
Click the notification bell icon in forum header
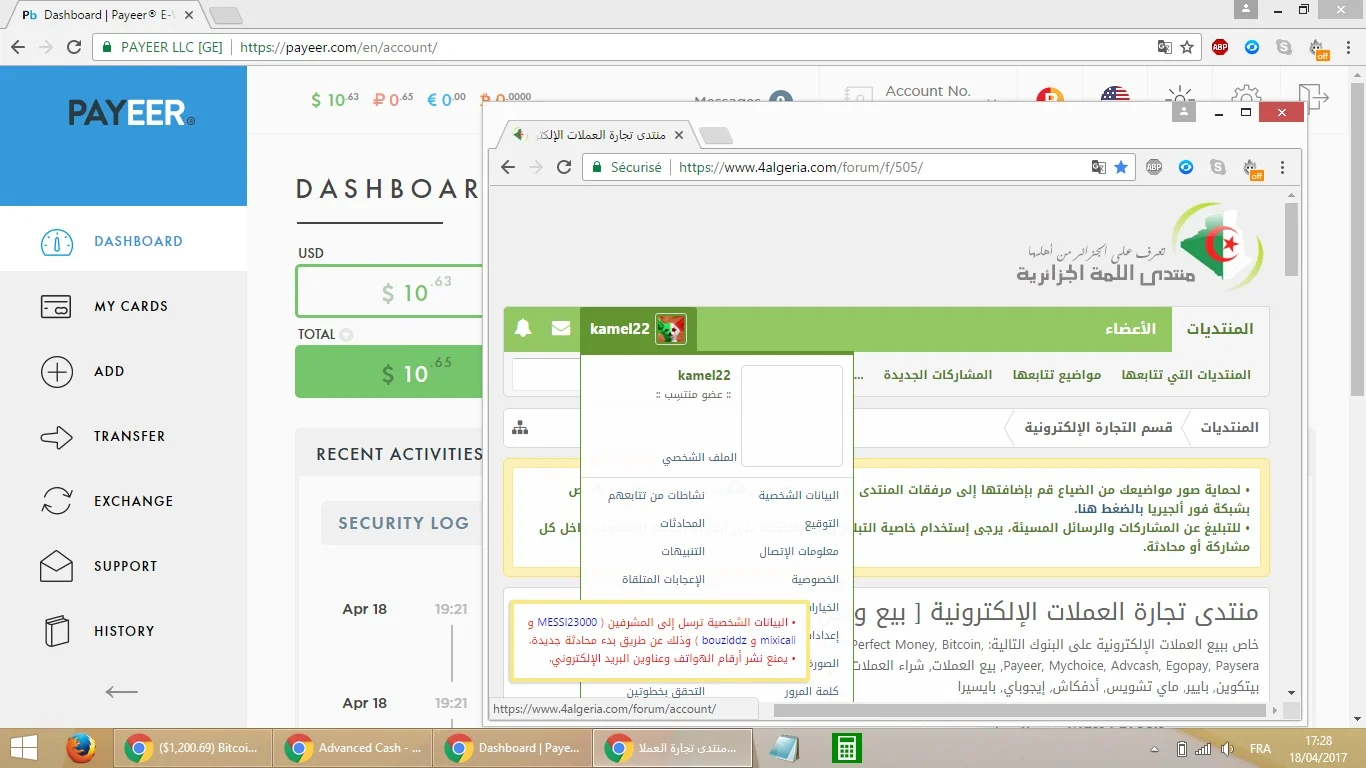(523, 328)
